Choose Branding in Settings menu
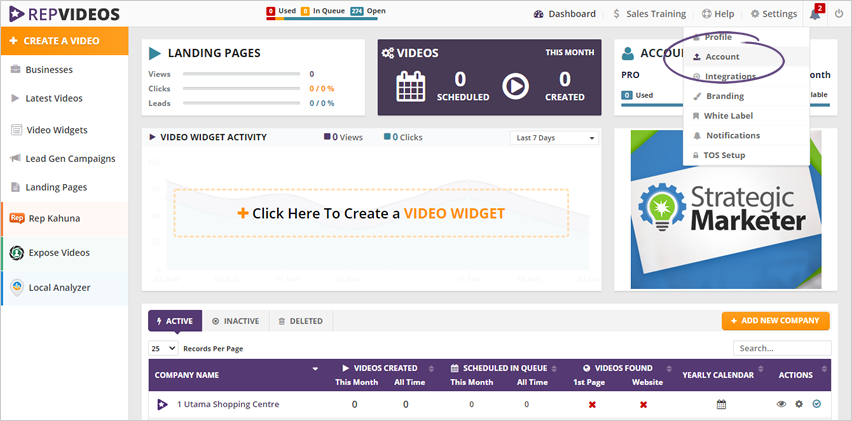The width and height of the screenshot is (852, 421). (x=724, y=96)
